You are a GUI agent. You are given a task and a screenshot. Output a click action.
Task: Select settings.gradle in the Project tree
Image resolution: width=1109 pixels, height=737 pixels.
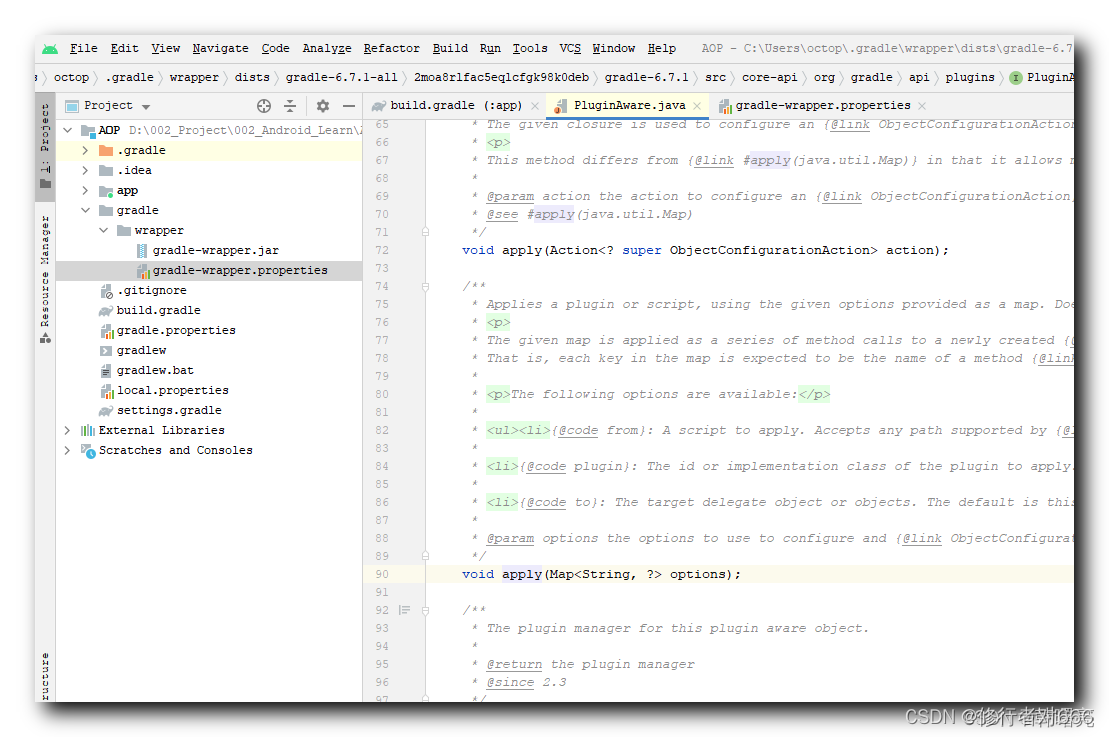(171, 410)
